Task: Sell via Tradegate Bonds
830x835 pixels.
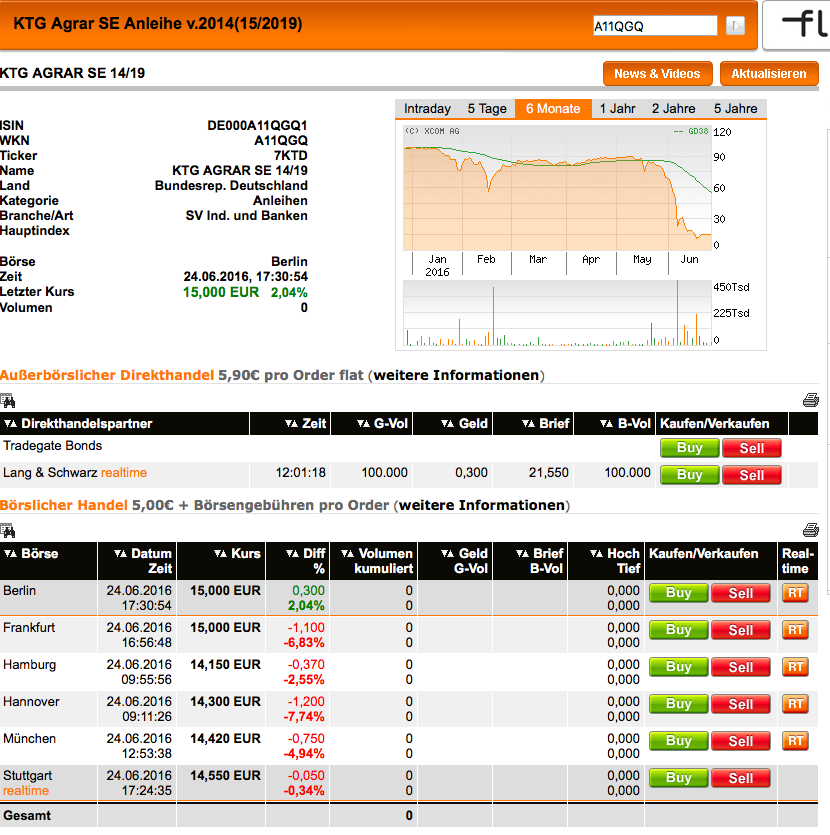Action: [752, 448]
